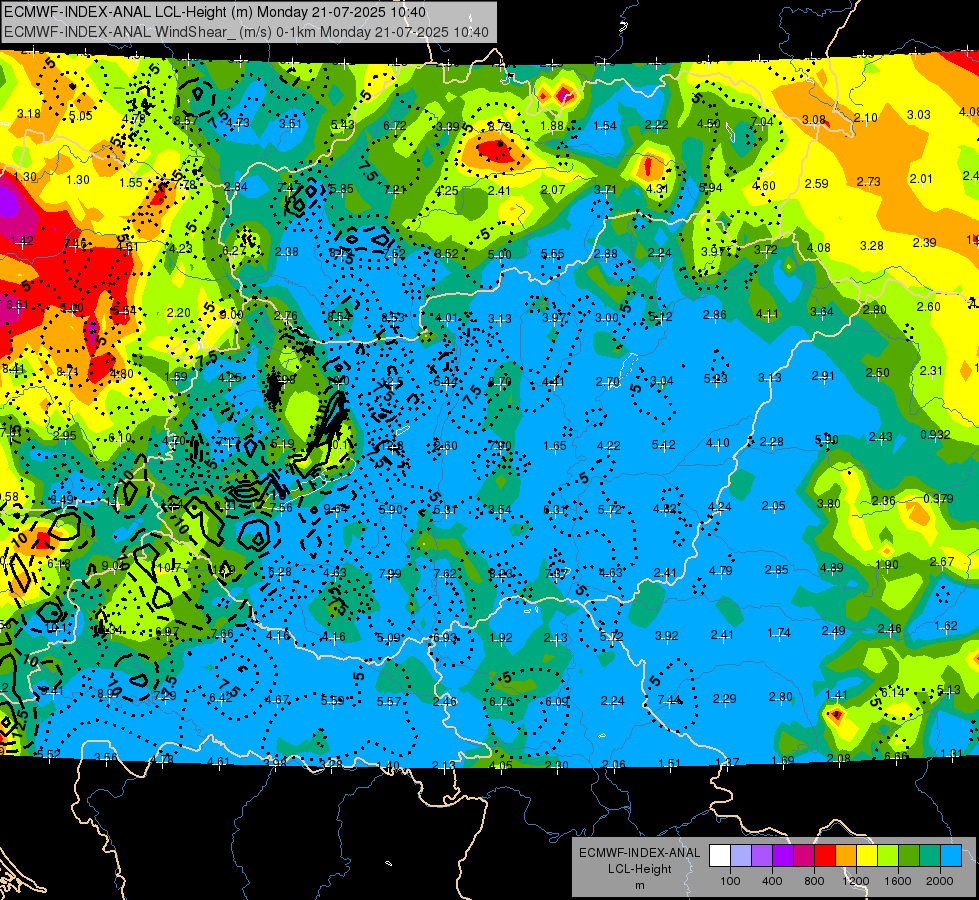Click the wind shear value 1.37
Viewport: 979px width, 900px height.
[727, 762]
